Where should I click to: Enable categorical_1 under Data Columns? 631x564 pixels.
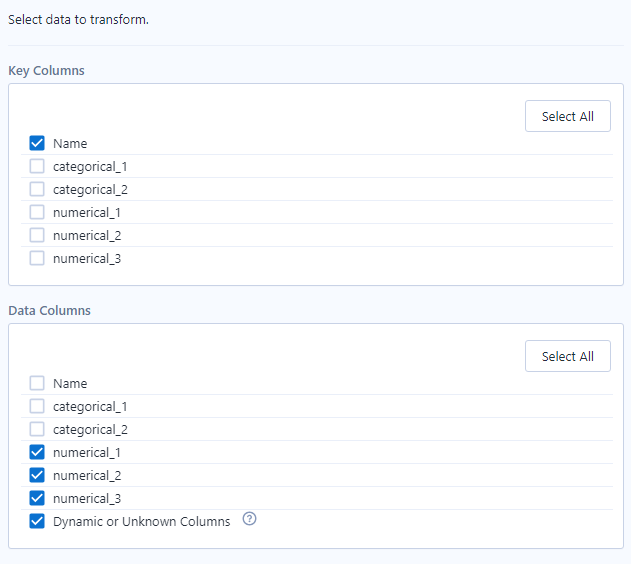coord(37,406)
